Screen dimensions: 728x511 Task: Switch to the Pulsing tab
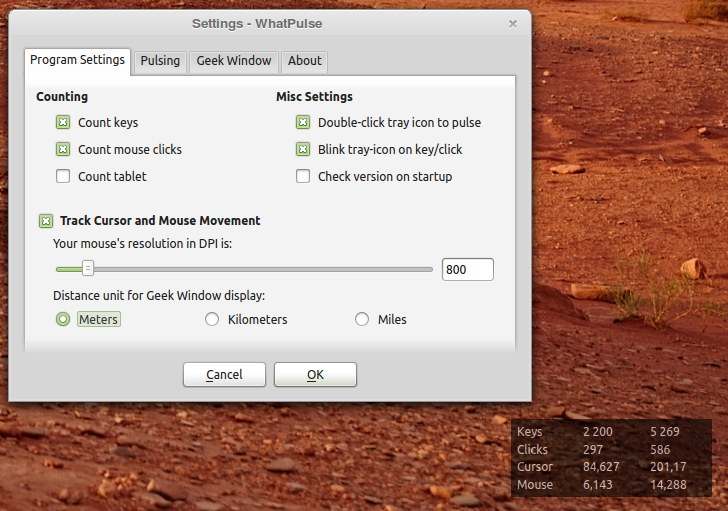tap(160, 62)
